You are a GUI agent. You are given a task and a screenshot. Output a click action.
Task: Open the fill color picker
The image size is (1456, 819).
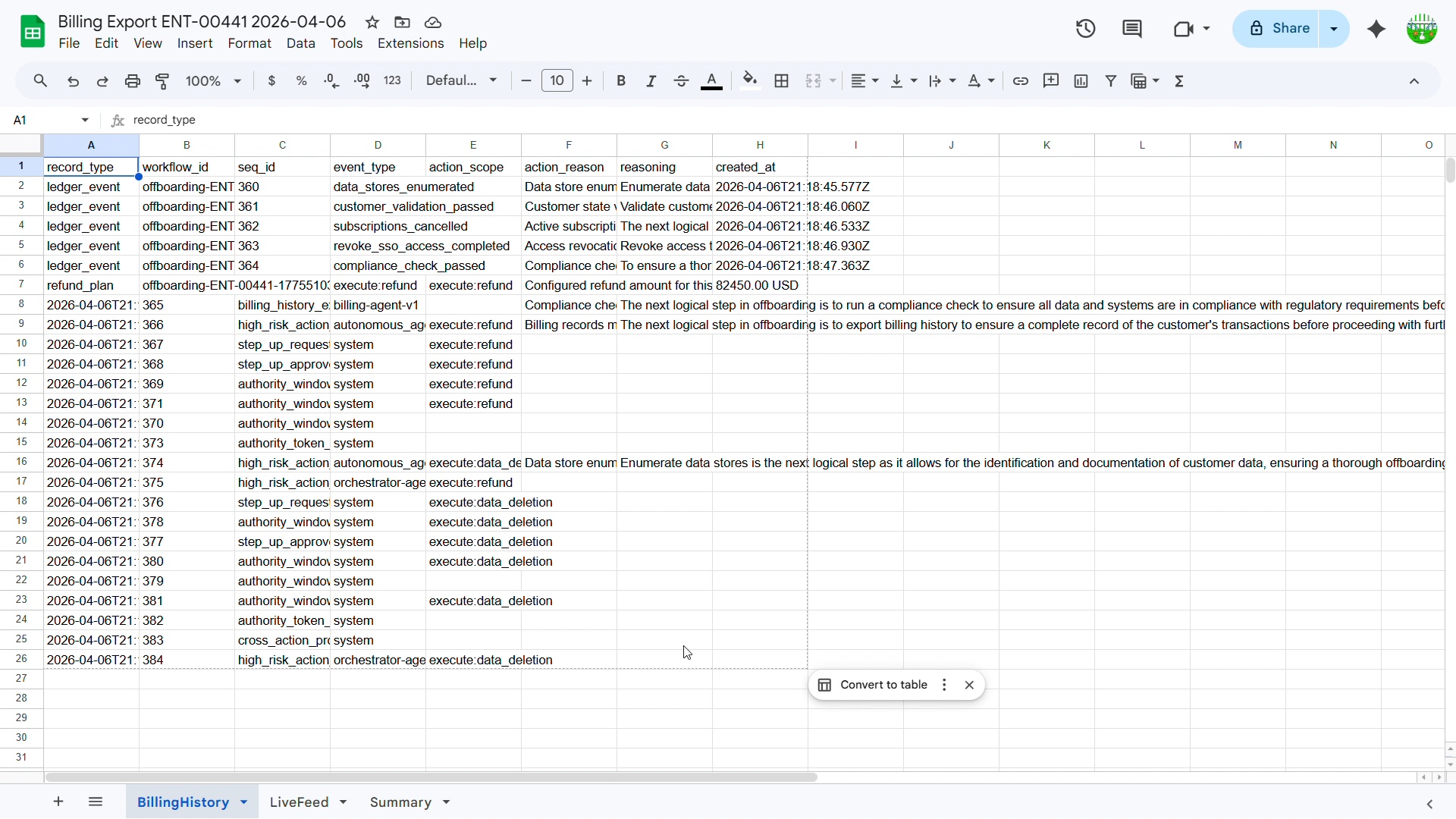tap(750, 81)
